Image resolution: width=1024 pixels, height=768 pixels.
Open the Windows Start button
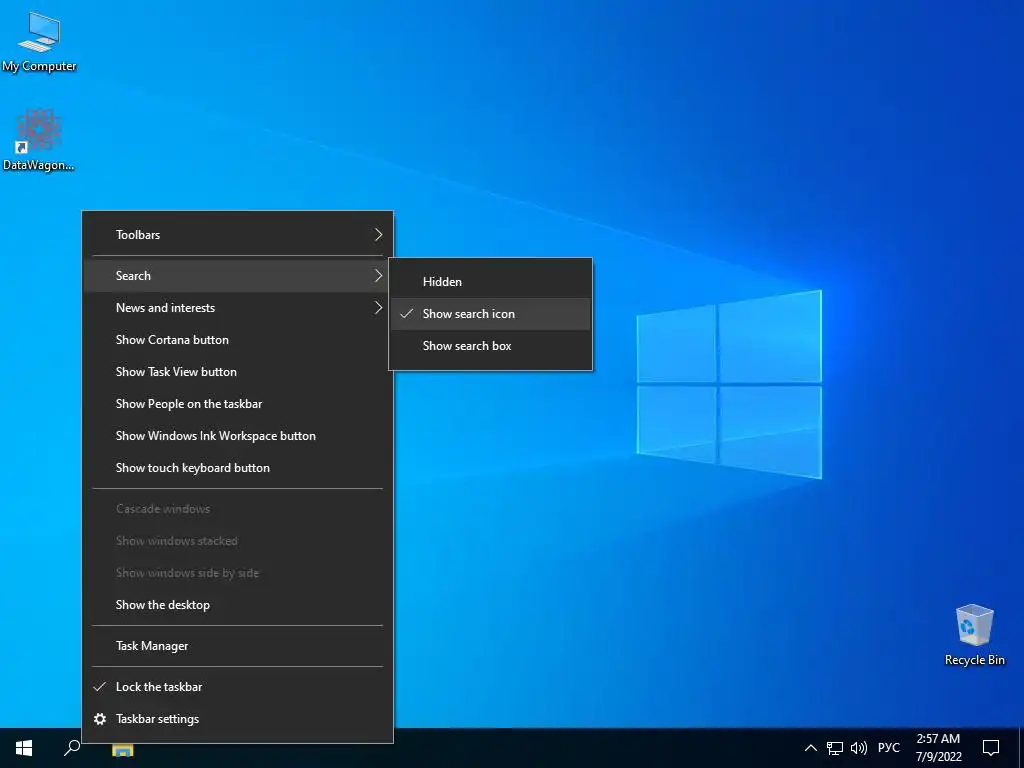point(24,748)
